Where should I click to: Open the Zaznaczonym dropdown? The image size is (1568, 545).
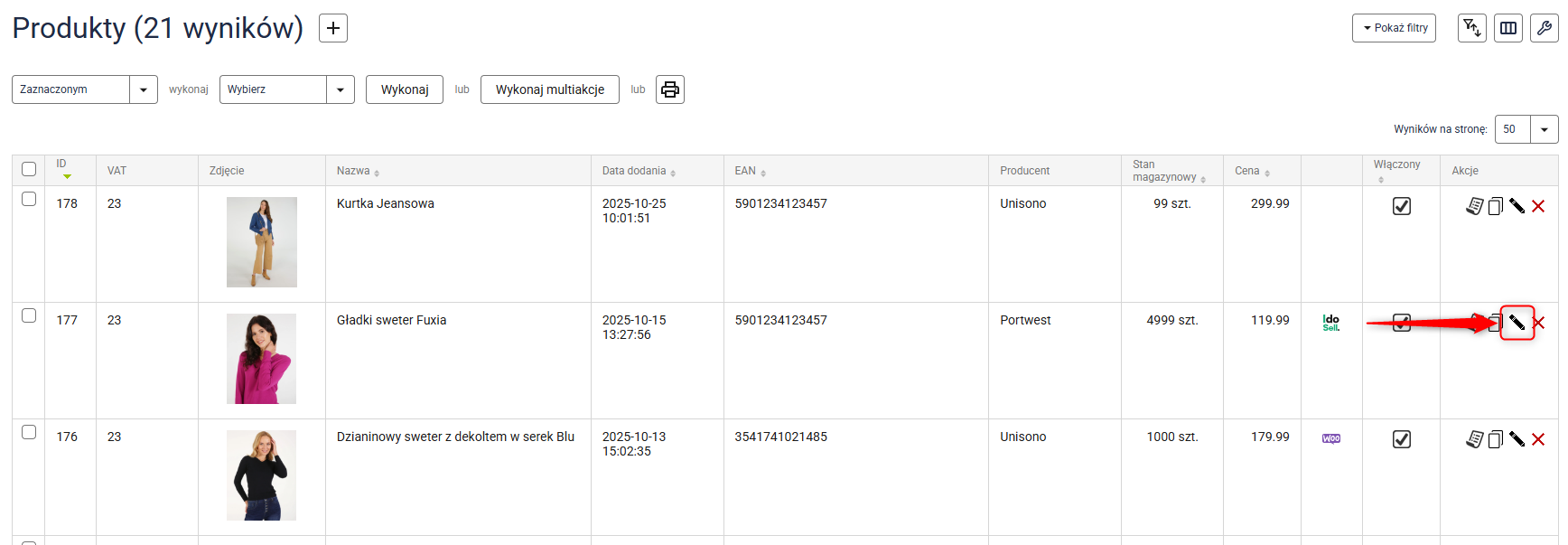[85, 89]
